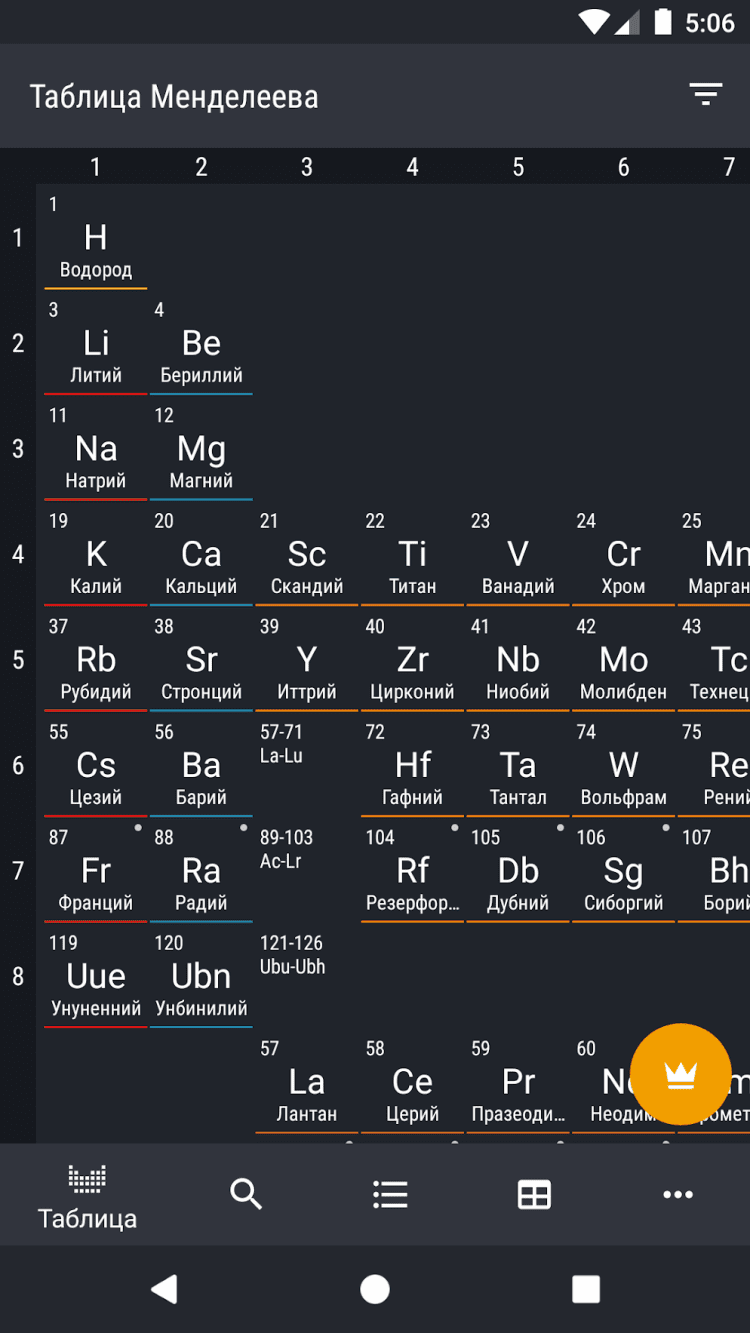The image size is (750, 1333).
Task: Tap the Лантан (La) element cell
Action: tap(306, 1086)
